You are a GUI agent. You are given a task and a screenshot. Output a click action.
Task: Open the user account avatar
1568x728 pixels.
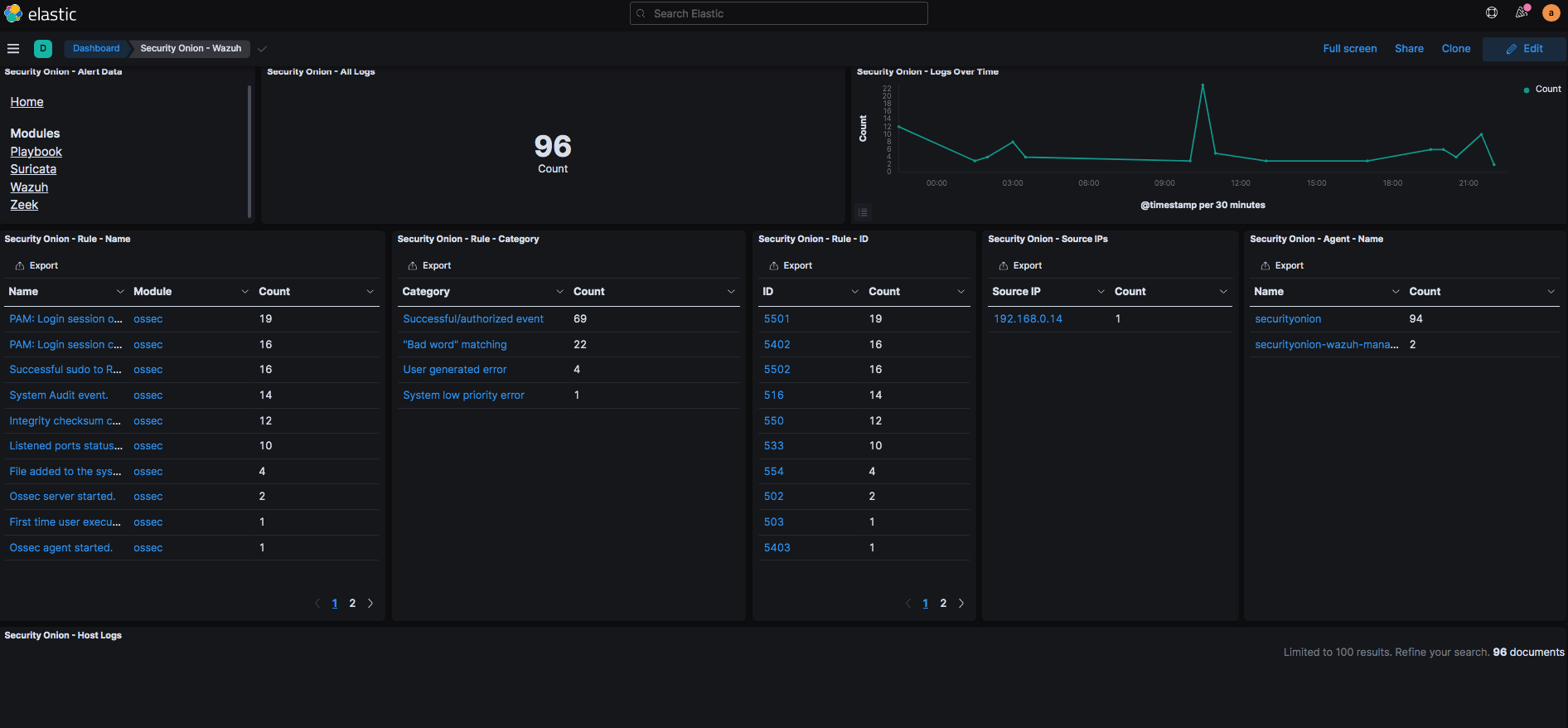pos(1551,12)
